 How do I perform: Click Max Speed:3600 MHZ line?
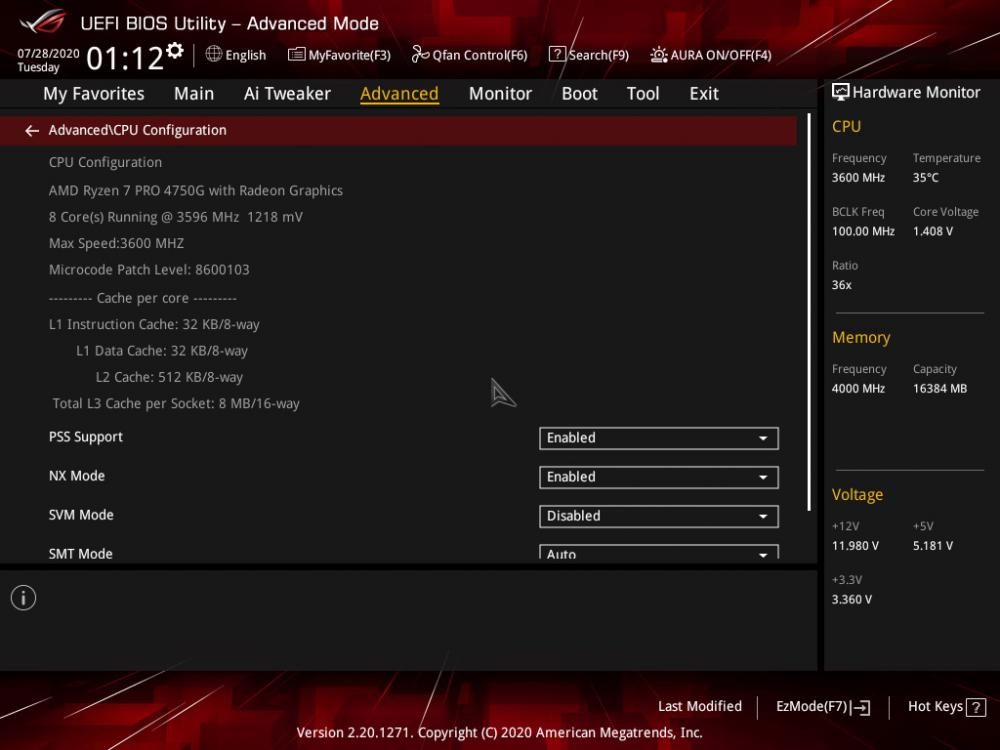click(116, 244)
